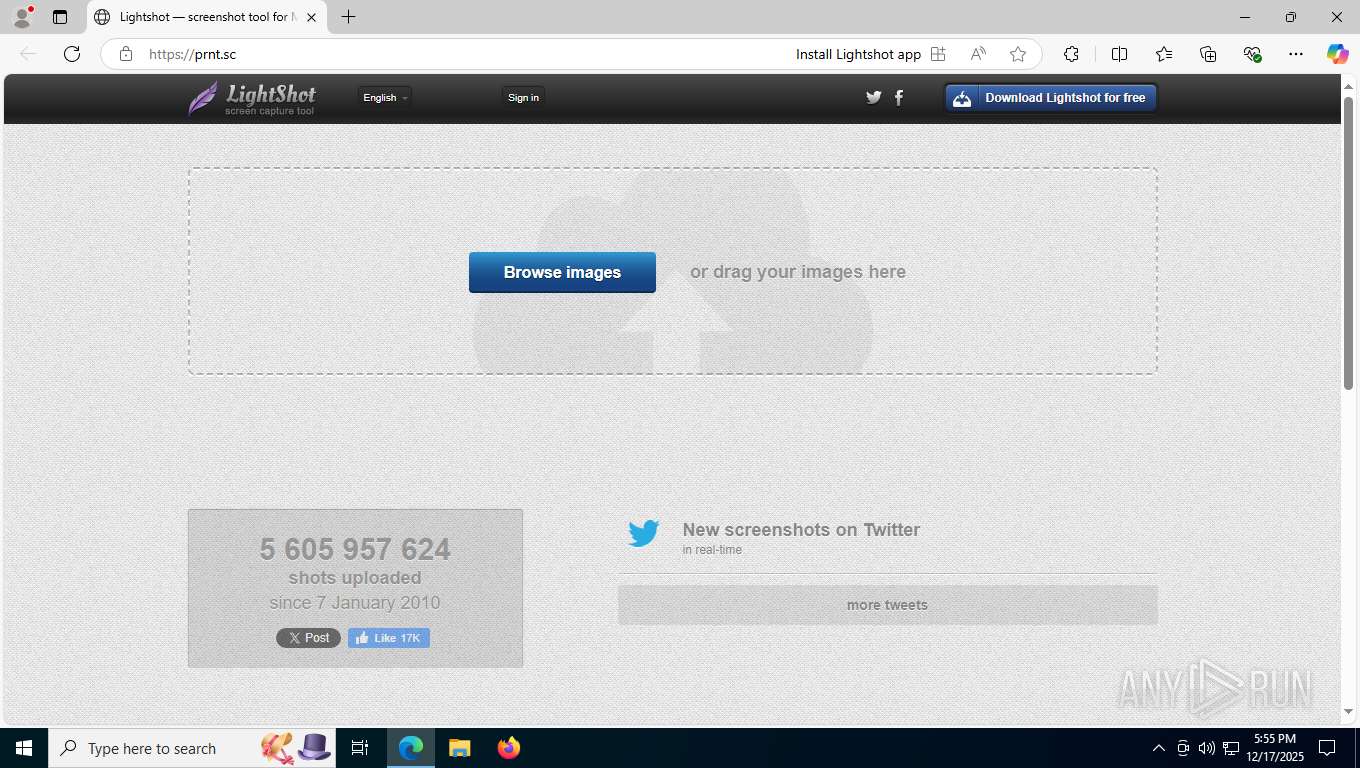Image resolution: width=1360 pixels, height=768 pixels.
Task: Click the more tweets button
Action: [887, 605]
